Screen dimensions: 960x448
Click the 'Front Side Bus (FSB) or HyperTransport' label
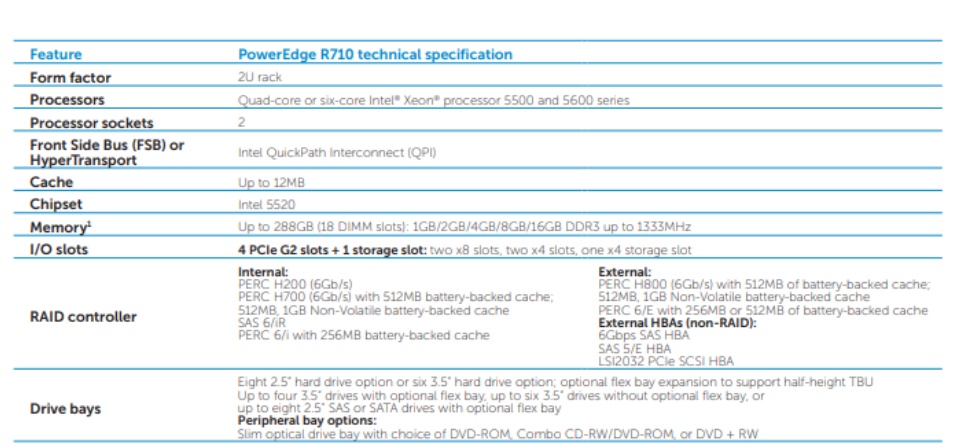107,152
